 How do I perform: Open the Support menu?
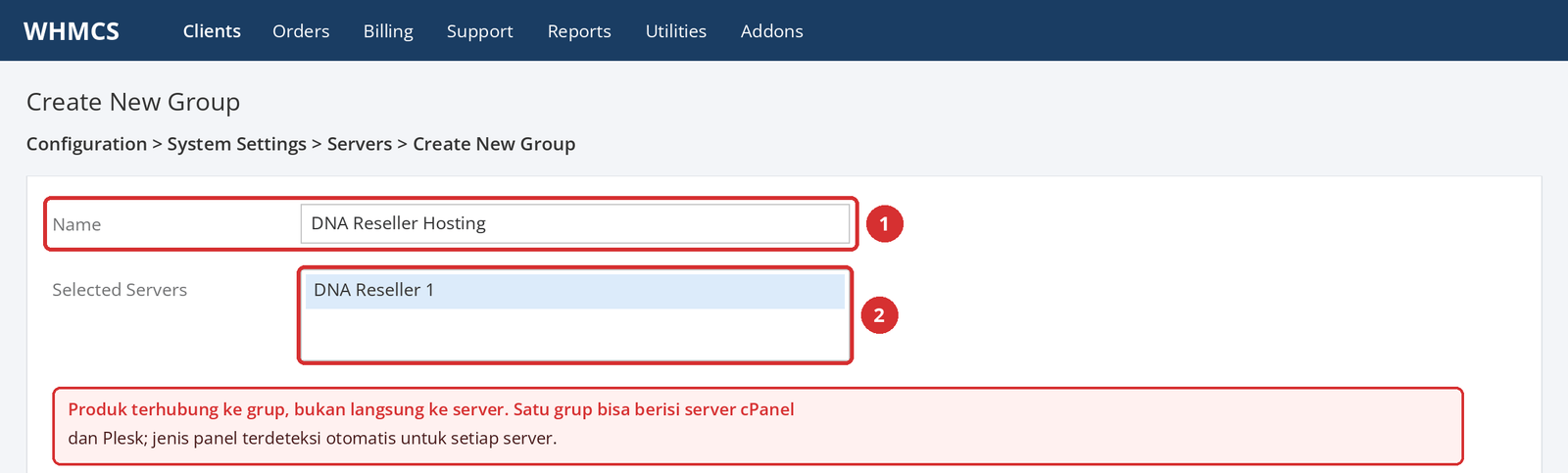(x=479, y=31)
